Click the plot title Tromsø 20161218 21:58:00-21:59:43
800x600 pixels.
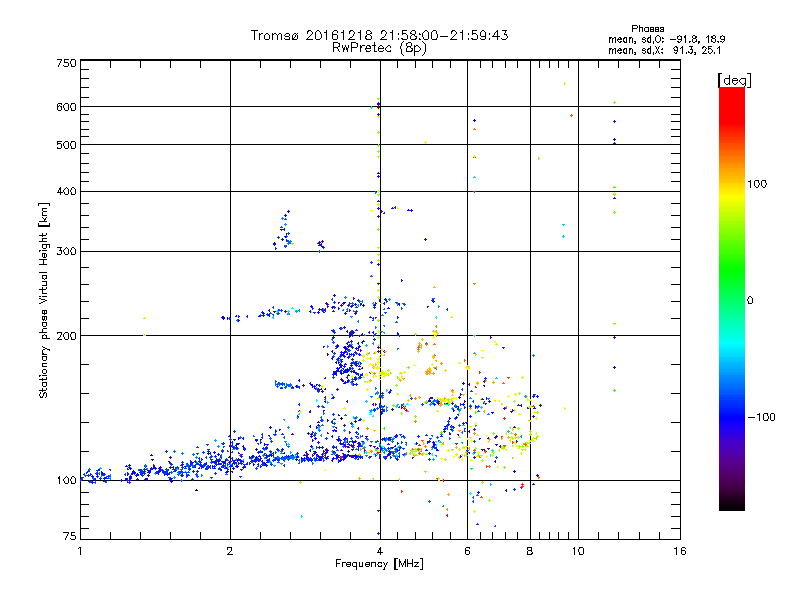[x=379, y=35]
